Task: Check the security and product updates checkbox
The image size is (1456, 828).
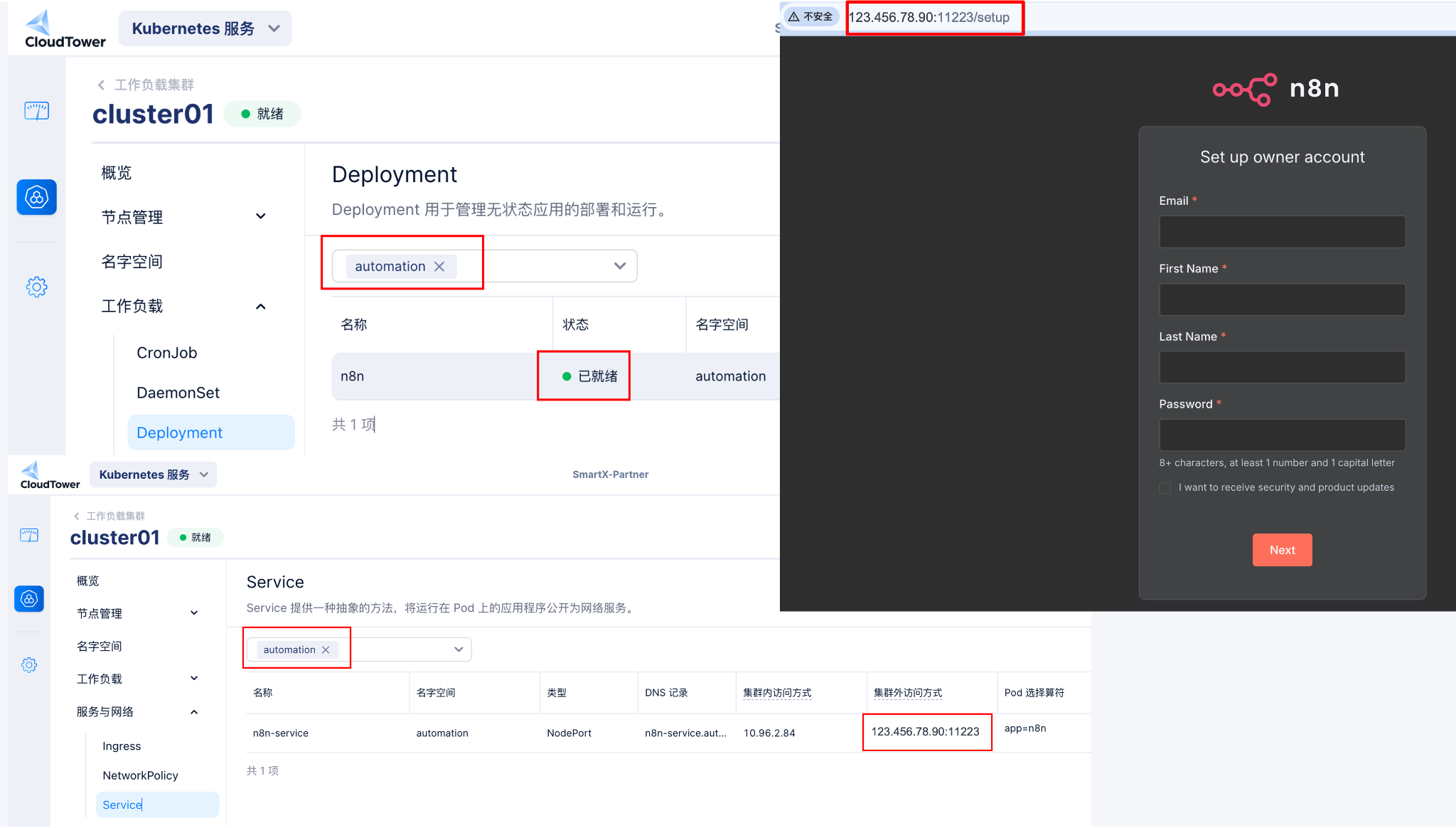Action: (x=1165, y=488)
